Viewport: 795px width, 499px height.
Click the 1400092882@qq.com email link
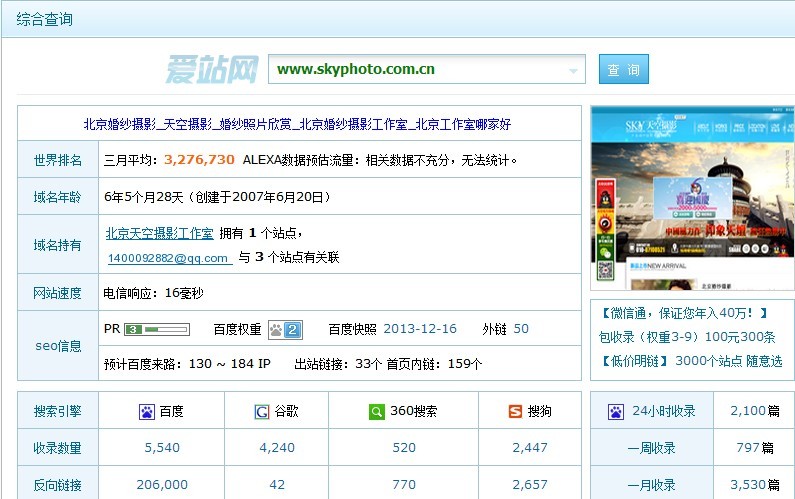coord(168,258)
